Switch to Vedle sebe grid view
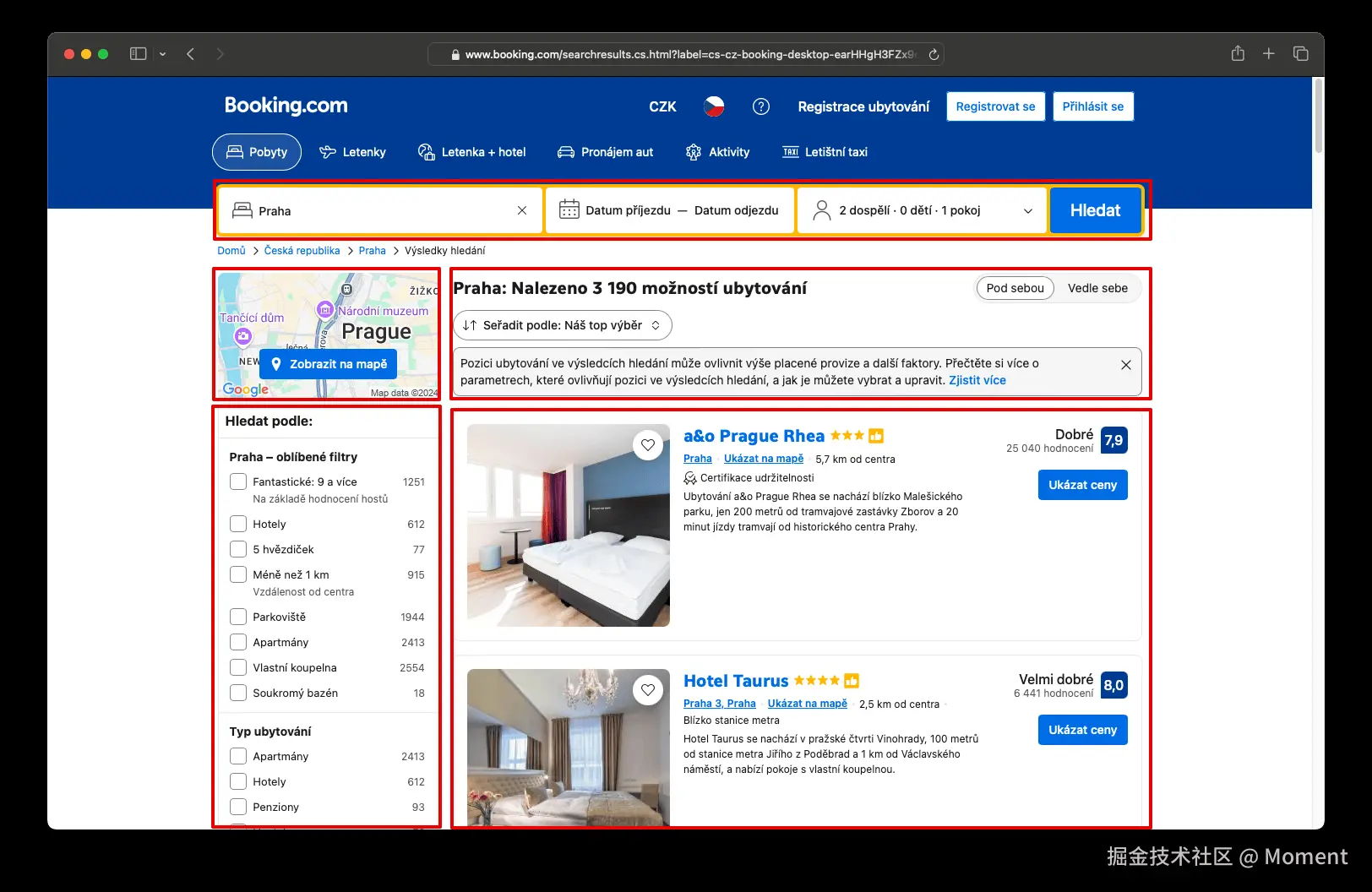The width and height of the screenshot is (1372, 892). coord(1097,288)
